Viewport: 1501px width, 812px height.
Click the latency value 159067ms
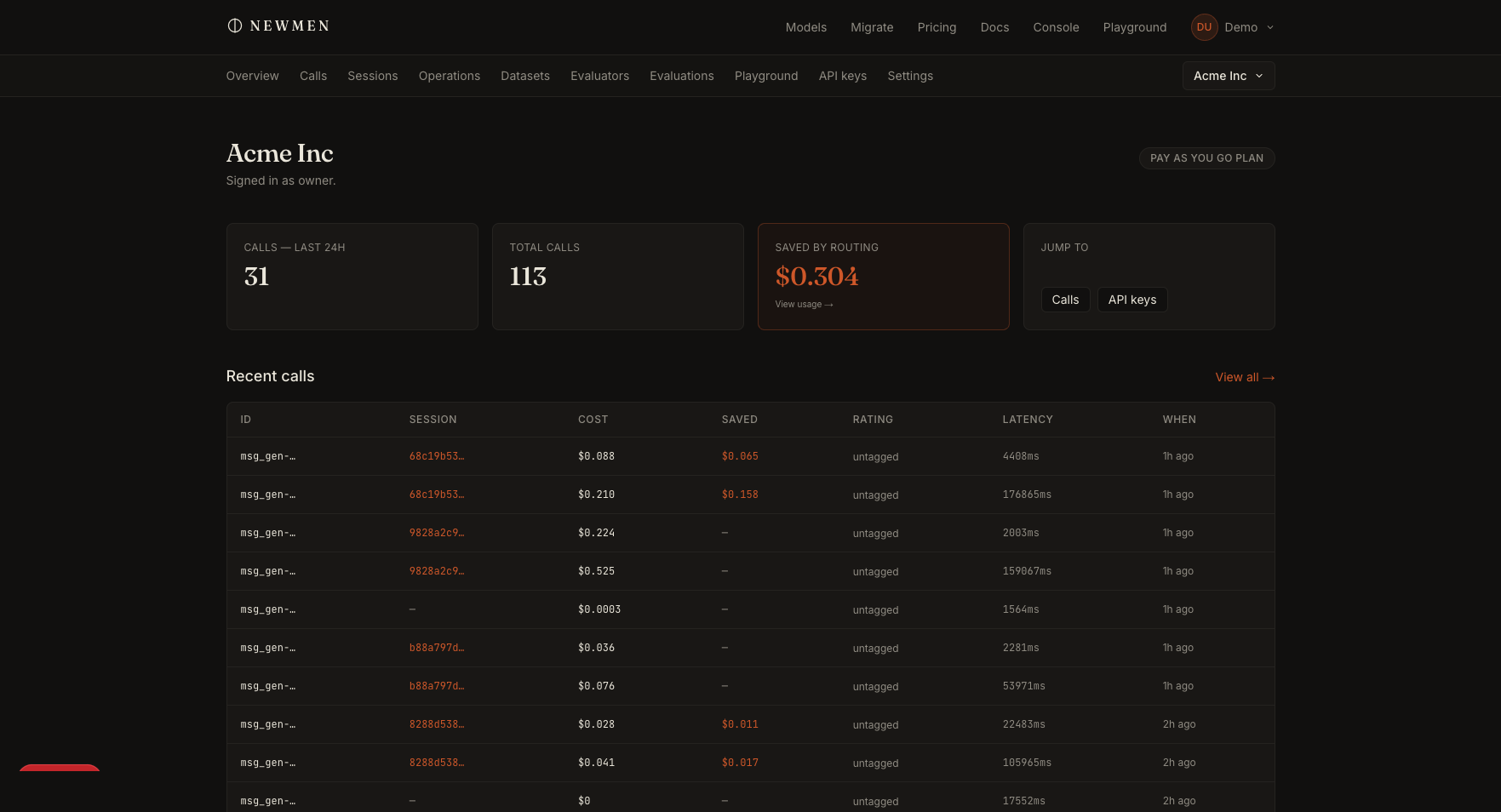click(1027, 571)
